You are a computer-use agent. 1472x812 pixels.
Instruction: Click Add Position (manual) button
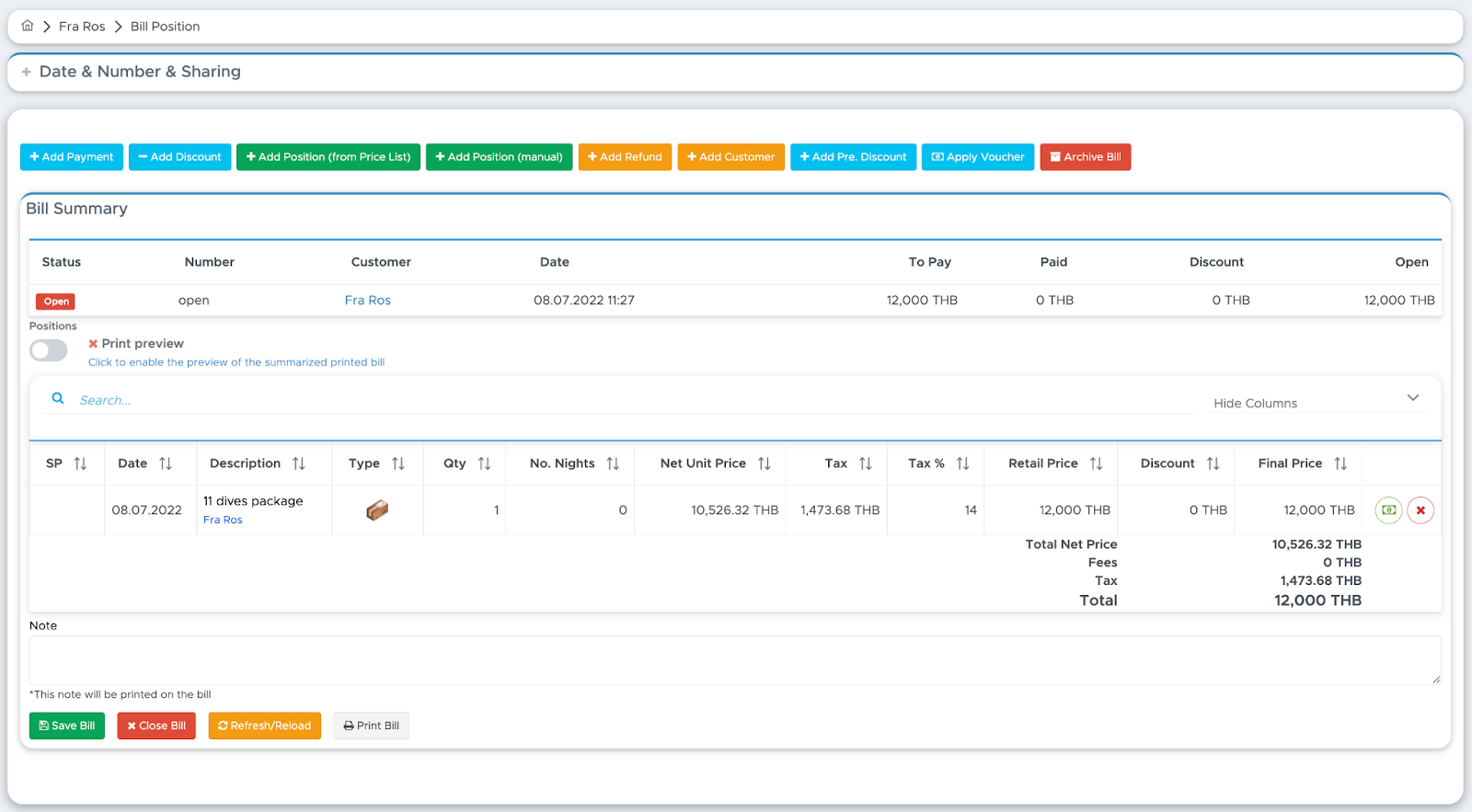500,157
